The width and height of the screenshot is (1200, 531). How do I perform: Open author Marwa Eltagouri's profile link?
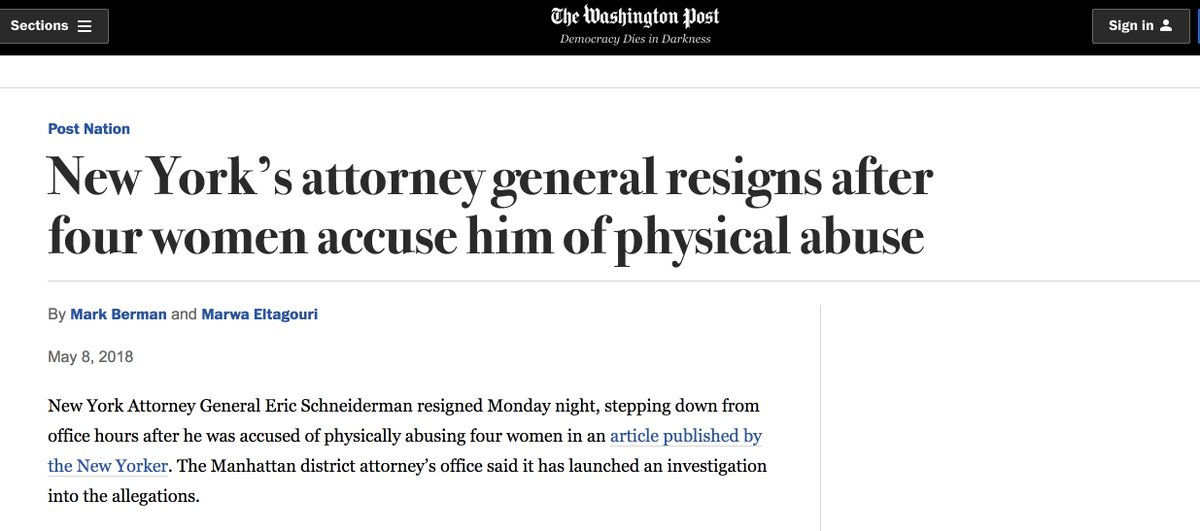260,315
